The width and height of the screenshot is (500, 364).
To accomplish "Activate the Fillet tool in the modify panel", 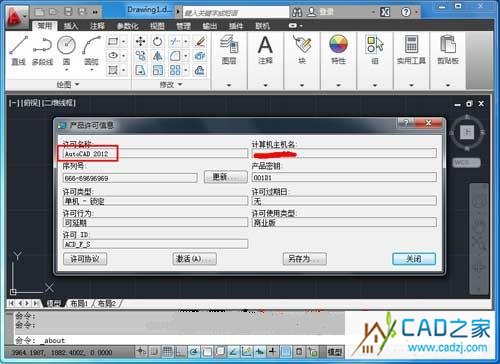I will click(175, 56).
